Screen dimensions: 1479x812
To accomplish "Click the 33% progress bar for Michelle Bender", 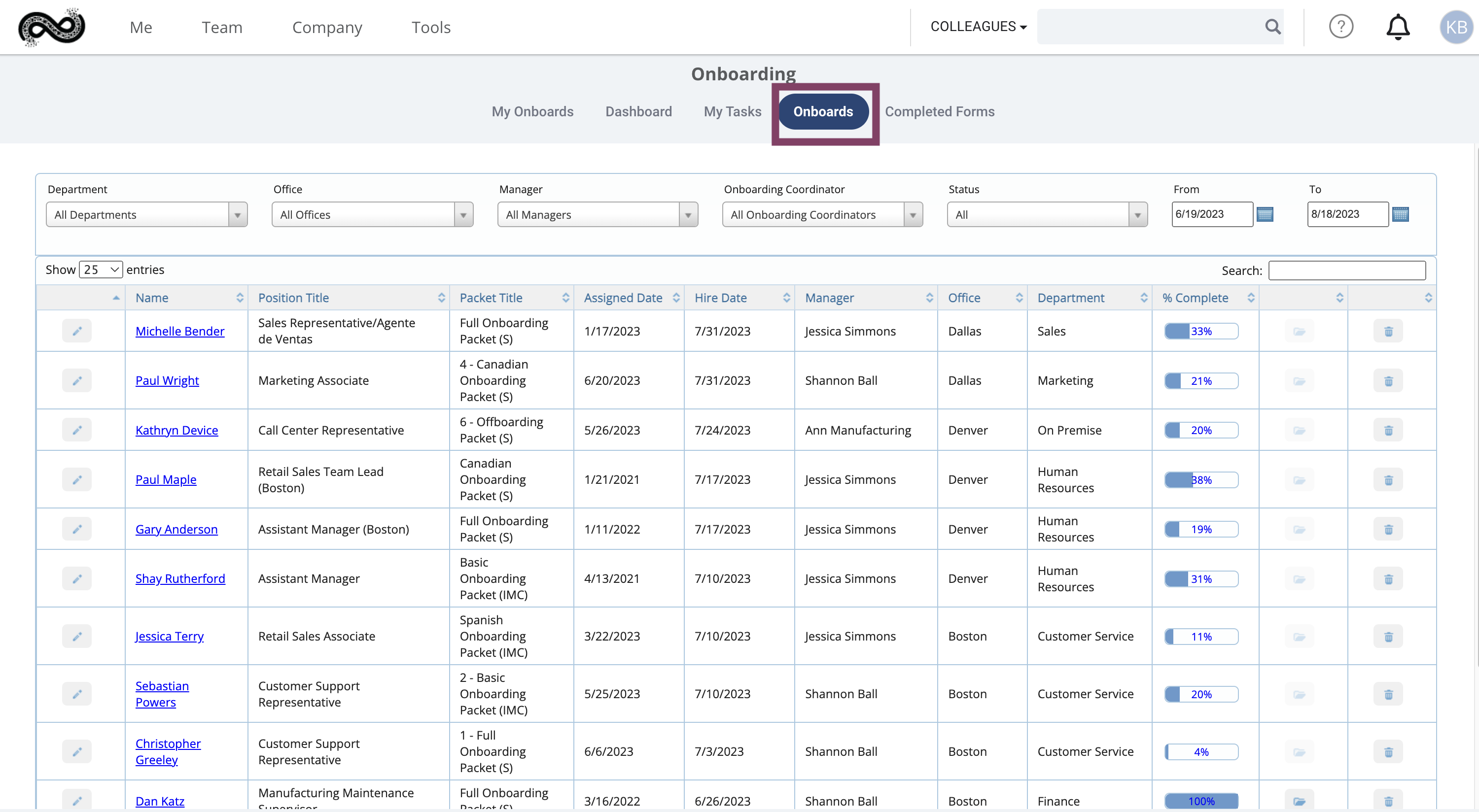I will click(1201, 331).
